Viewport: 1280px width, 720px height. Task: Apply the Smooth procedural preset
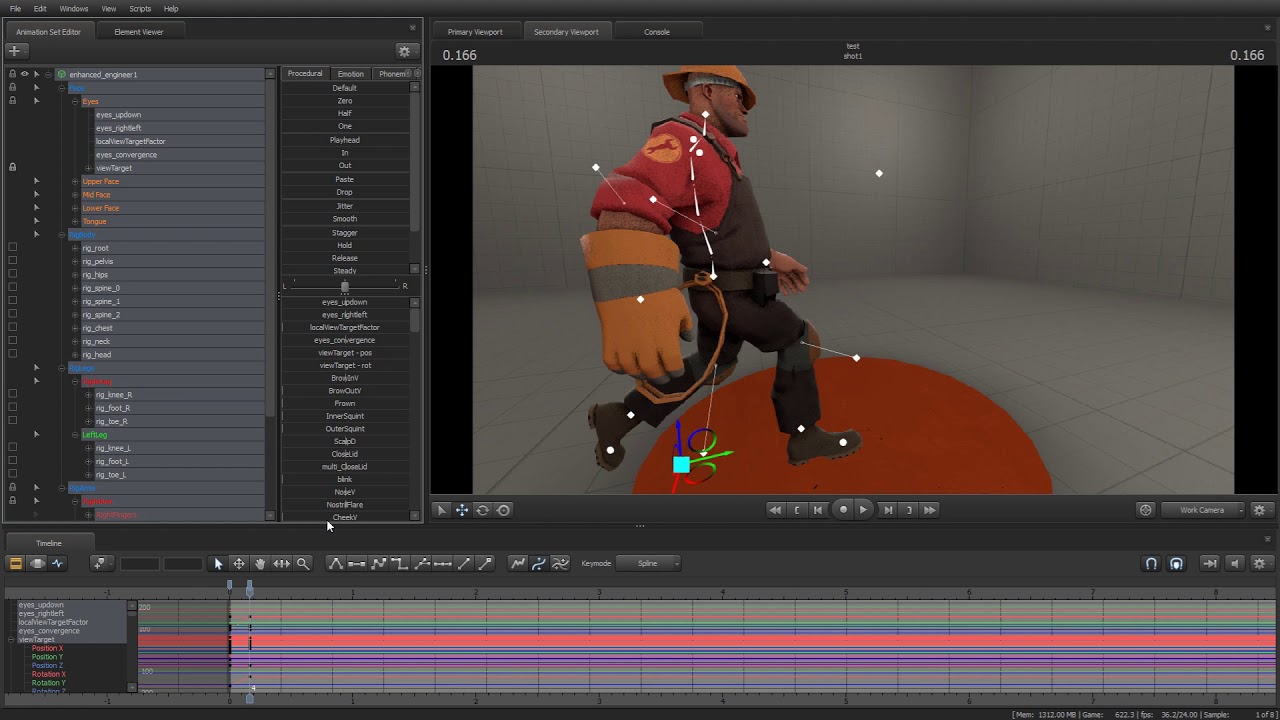coord(345,219)
